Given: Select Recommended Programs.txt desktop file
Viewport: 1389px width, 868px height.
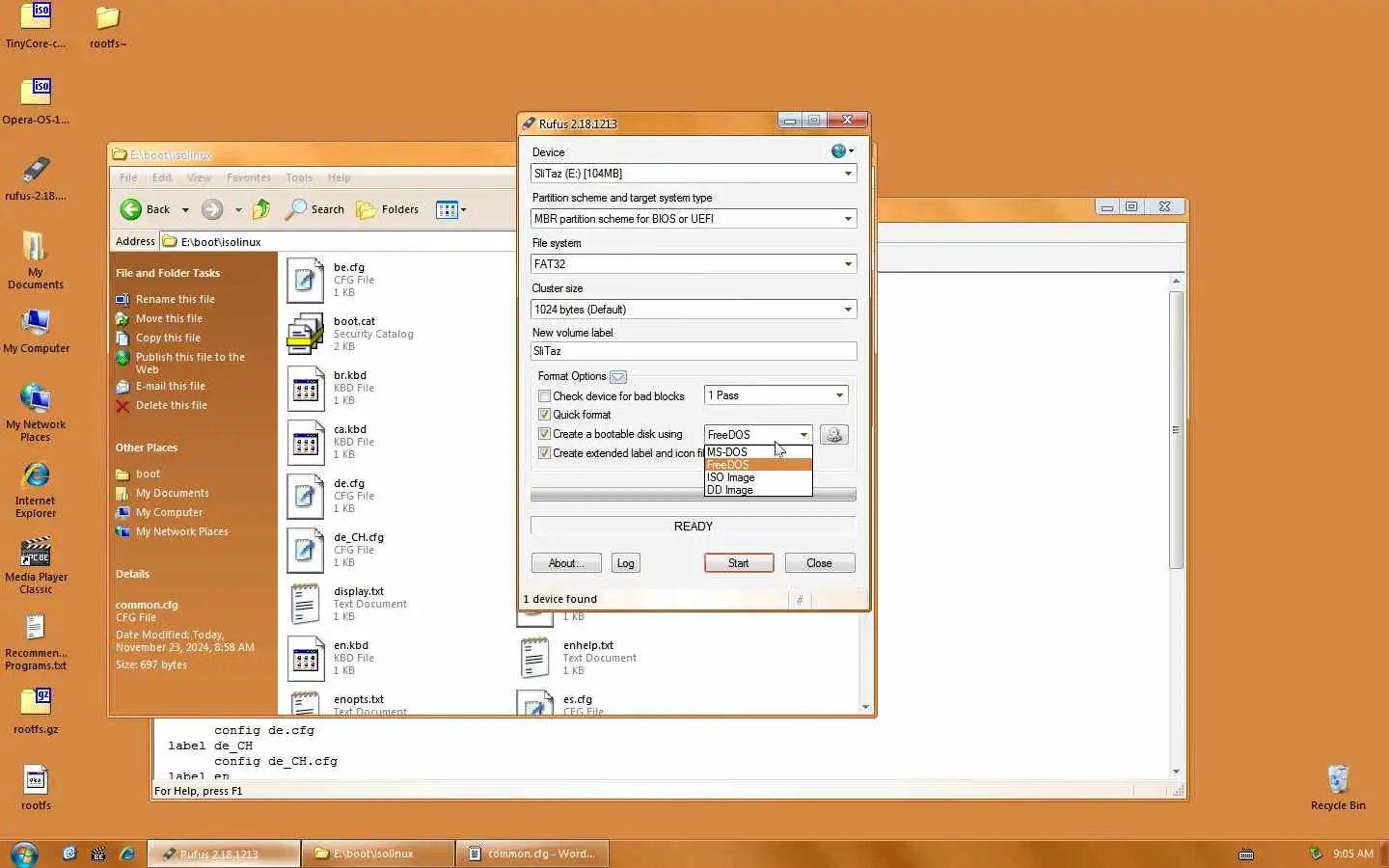Looking at the screenshot, I should pos(36,642).
